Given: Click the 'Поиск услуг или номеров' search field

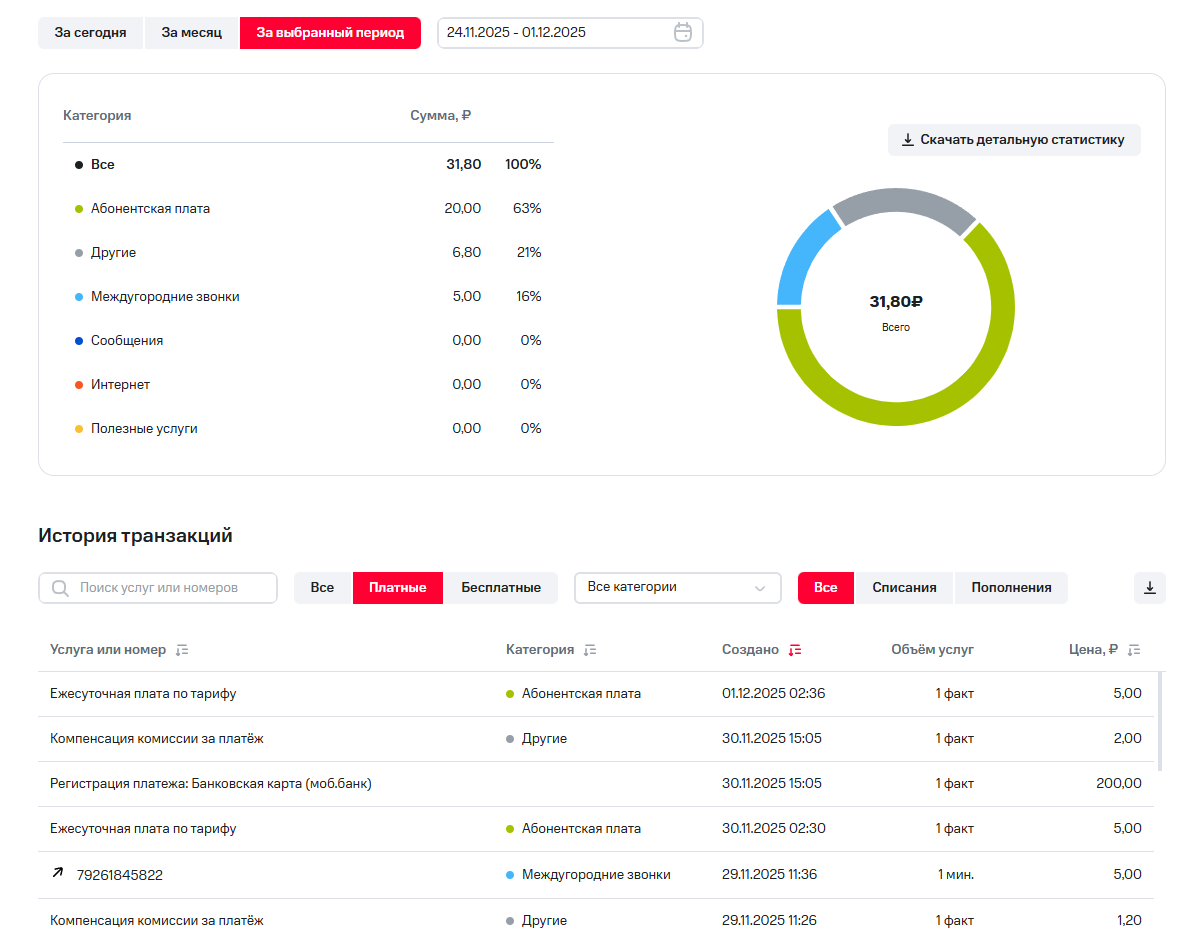Looking at the screenshot, I should click(x=170, y=588).
